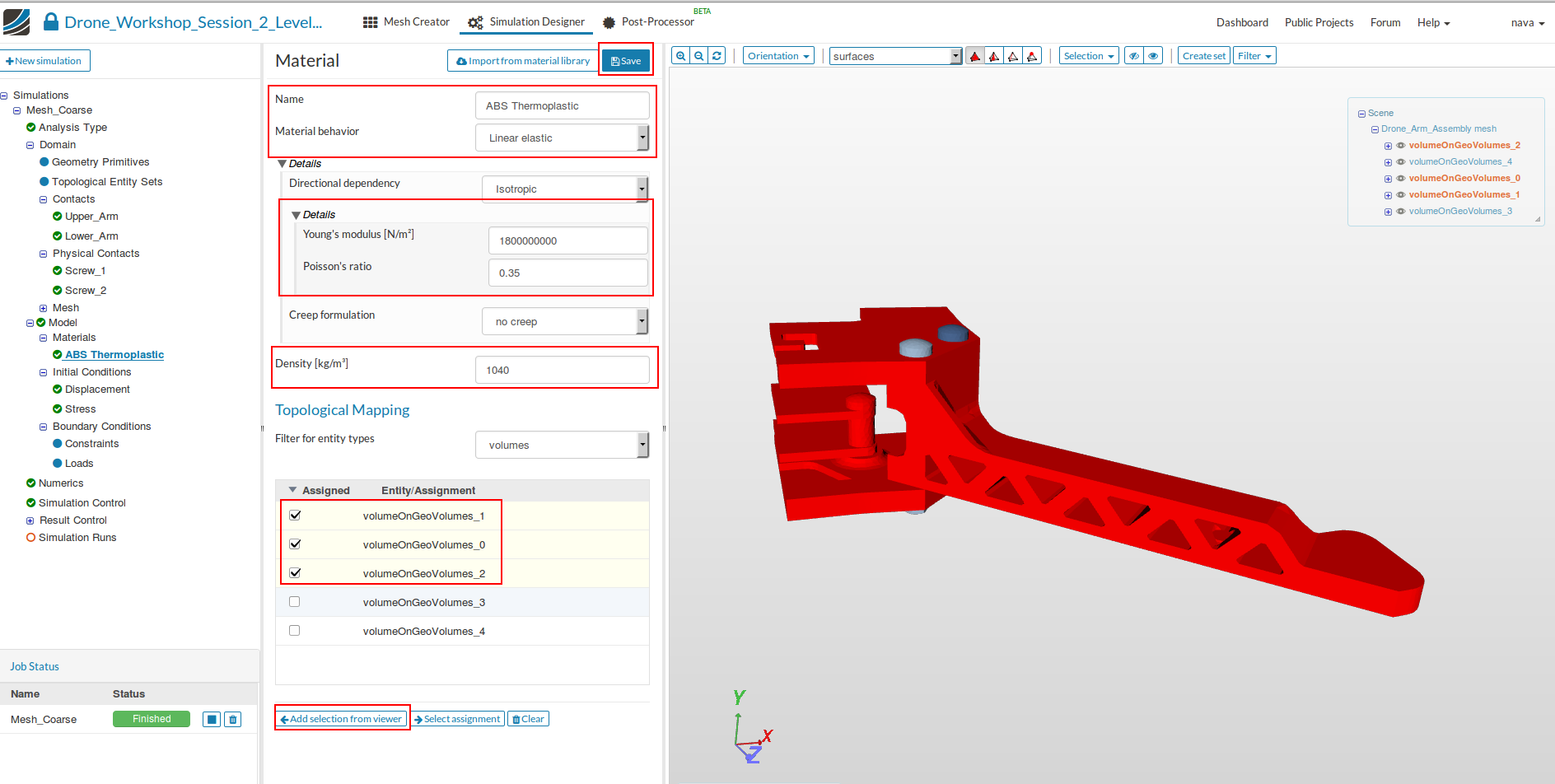
Task: Check the volumeOnGeoVolumes_3 checkbox
Action: pyautogui.click(x=295, y=602)
